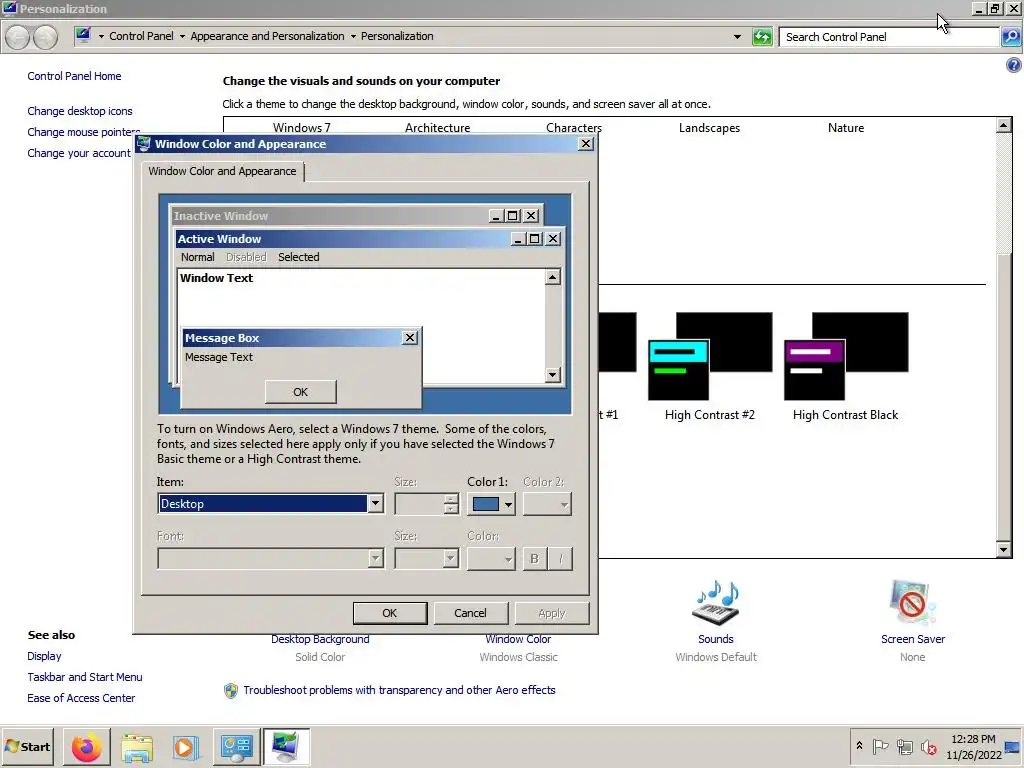The width and height of the screenshot is (1024, 768).
Task: Launch Windows Media Player from taskbar
Action: coord(185,747)
